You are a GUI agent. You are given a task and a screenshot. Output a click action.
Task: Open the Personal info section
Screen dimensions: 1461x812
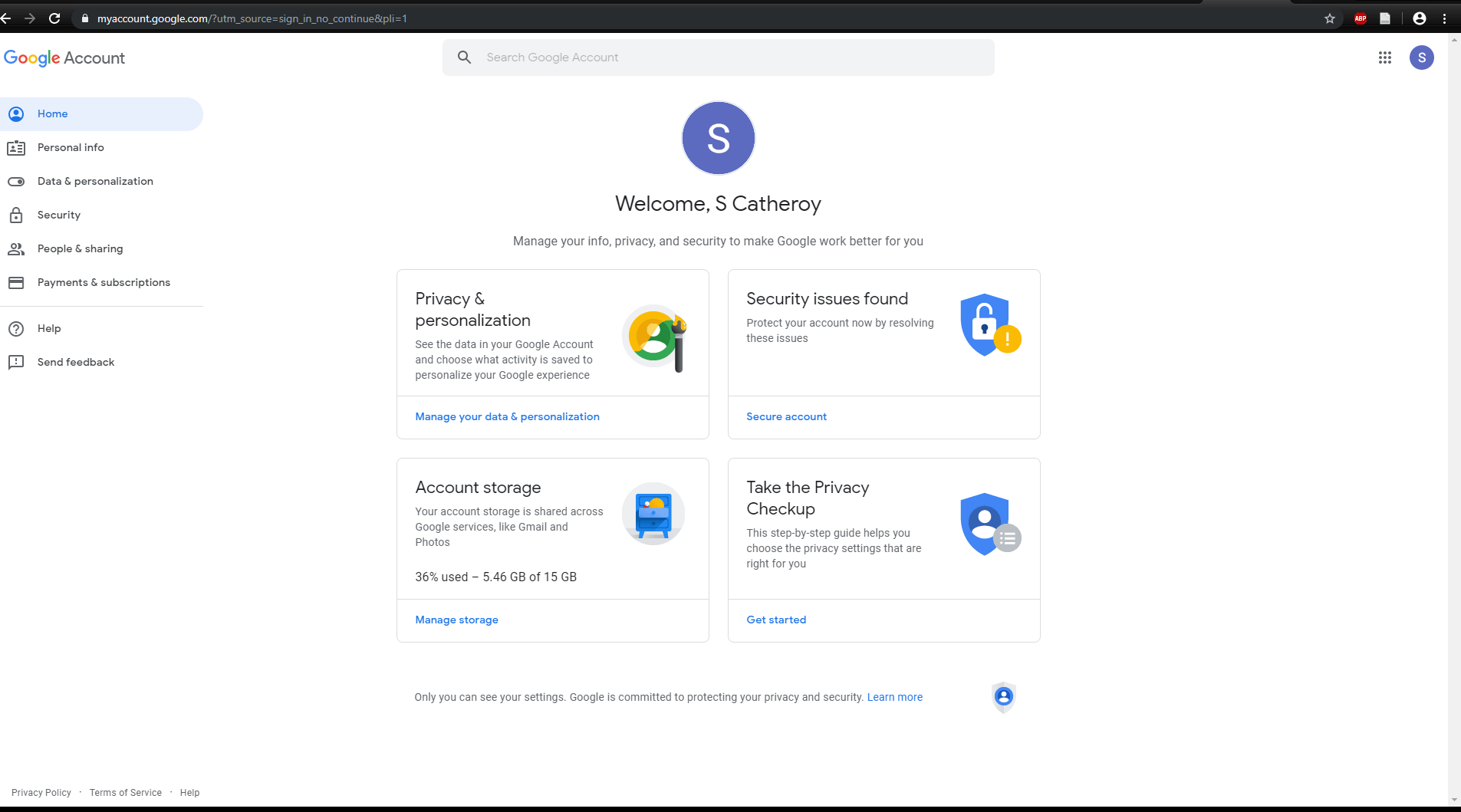(x=101, y=148)
